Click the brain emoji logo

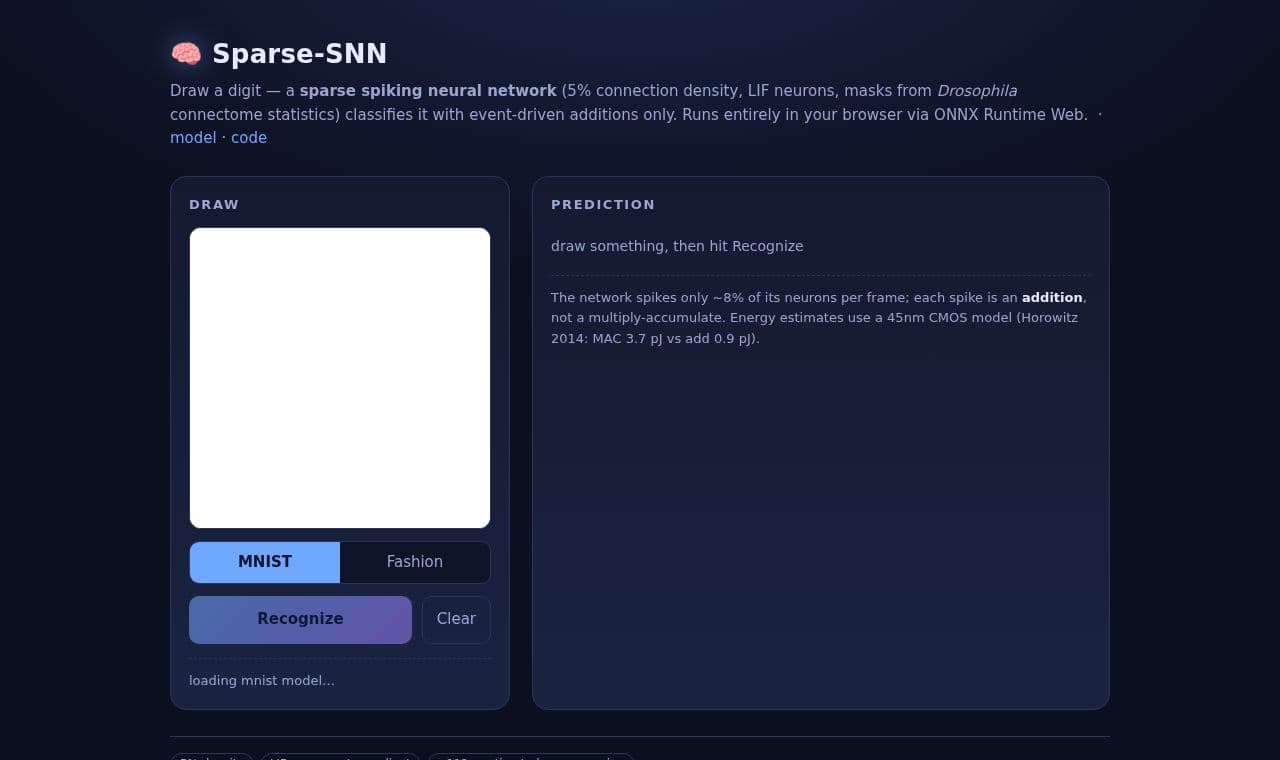coord(186,54)
